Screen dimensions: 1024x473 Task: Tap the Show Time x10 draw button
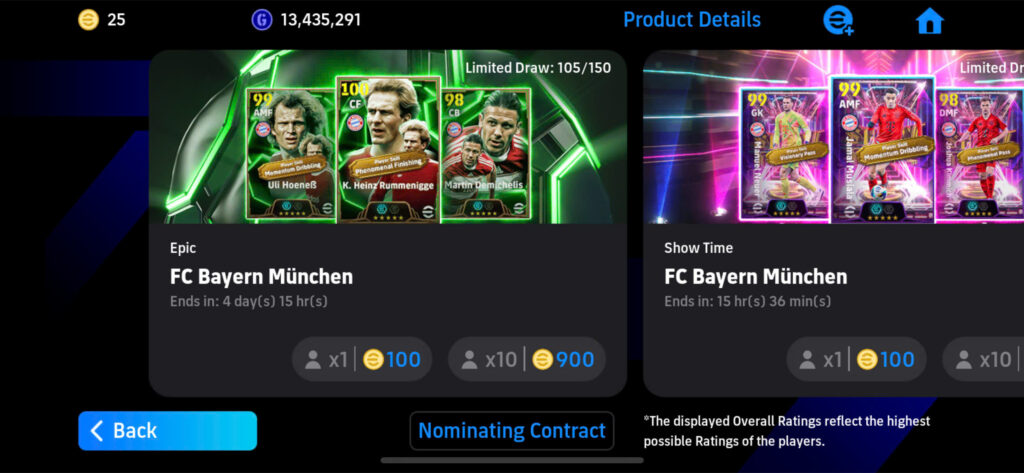pyautogui.click(x=983, y=359)
